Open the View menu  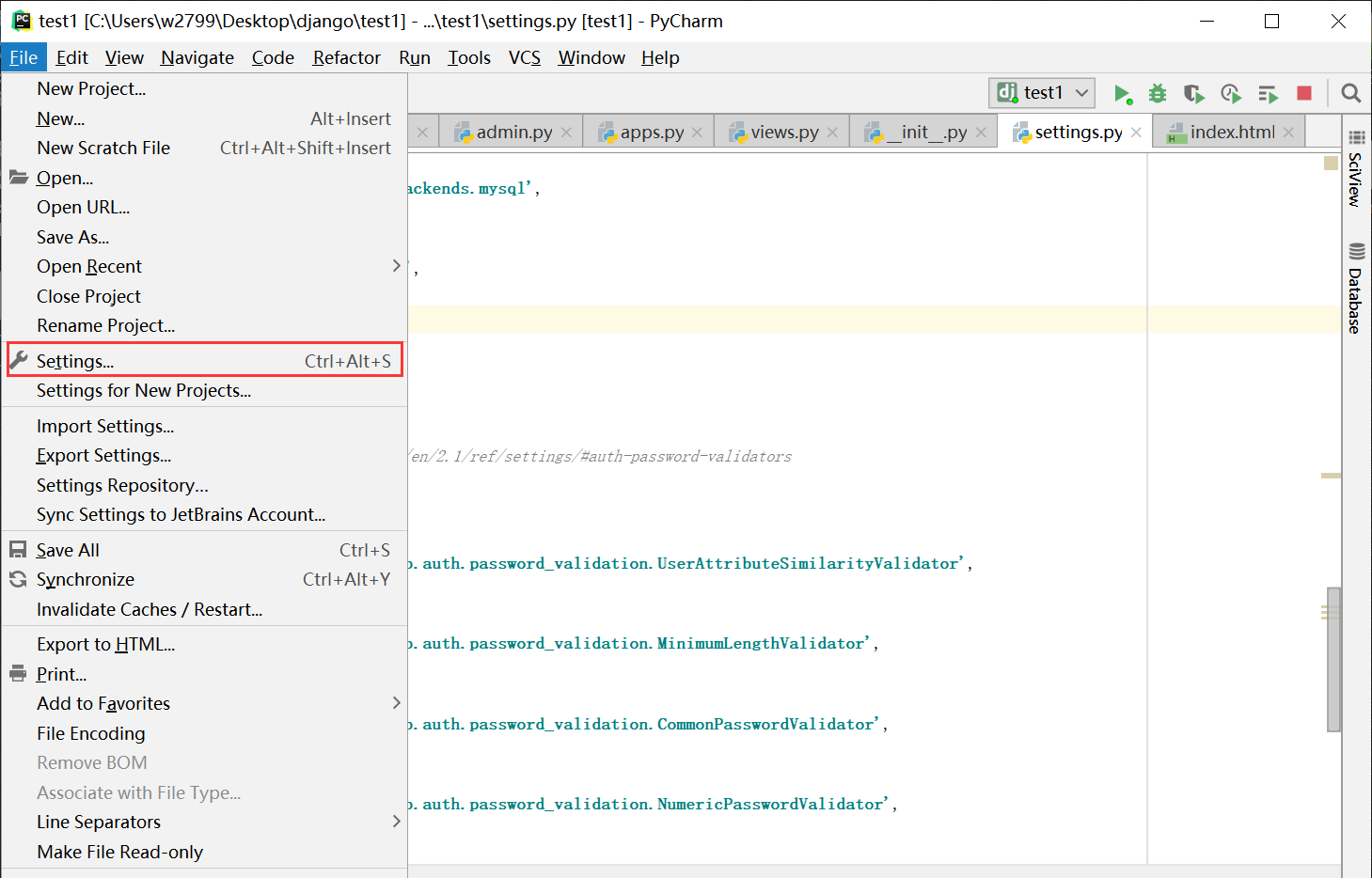pos(124,57)
